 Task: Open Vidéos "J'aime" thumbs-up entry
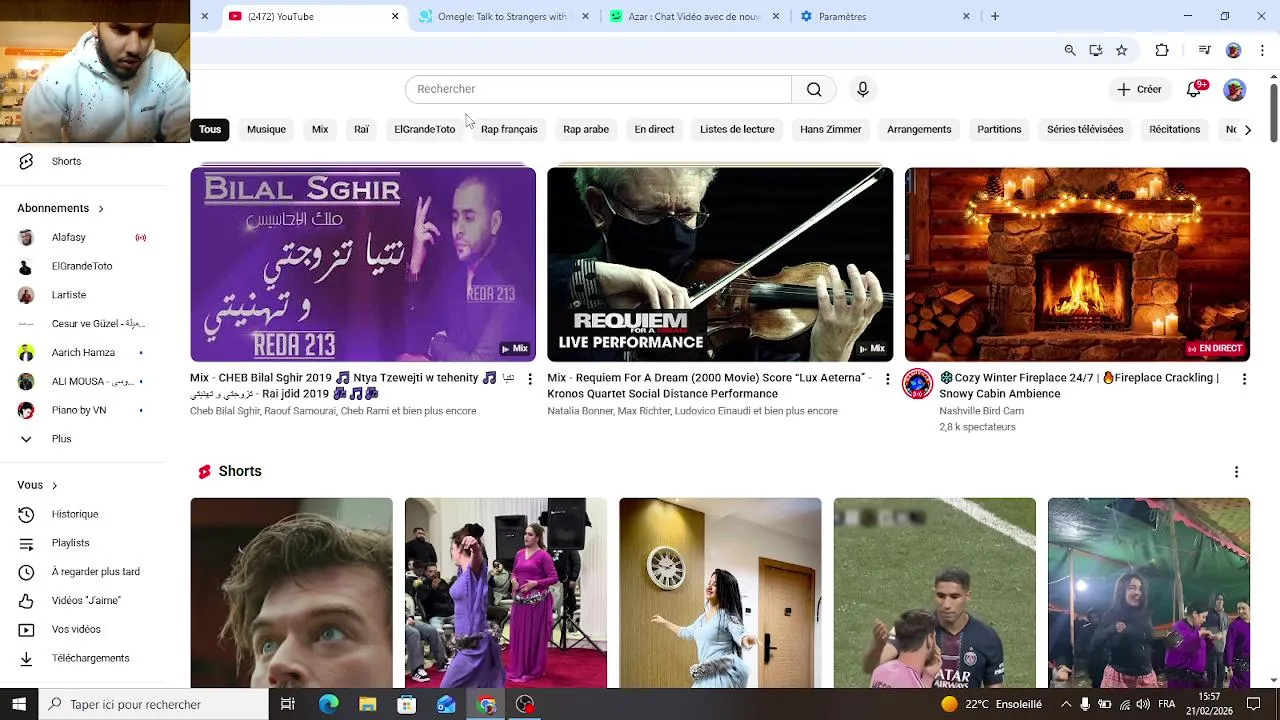click(82, 600)
